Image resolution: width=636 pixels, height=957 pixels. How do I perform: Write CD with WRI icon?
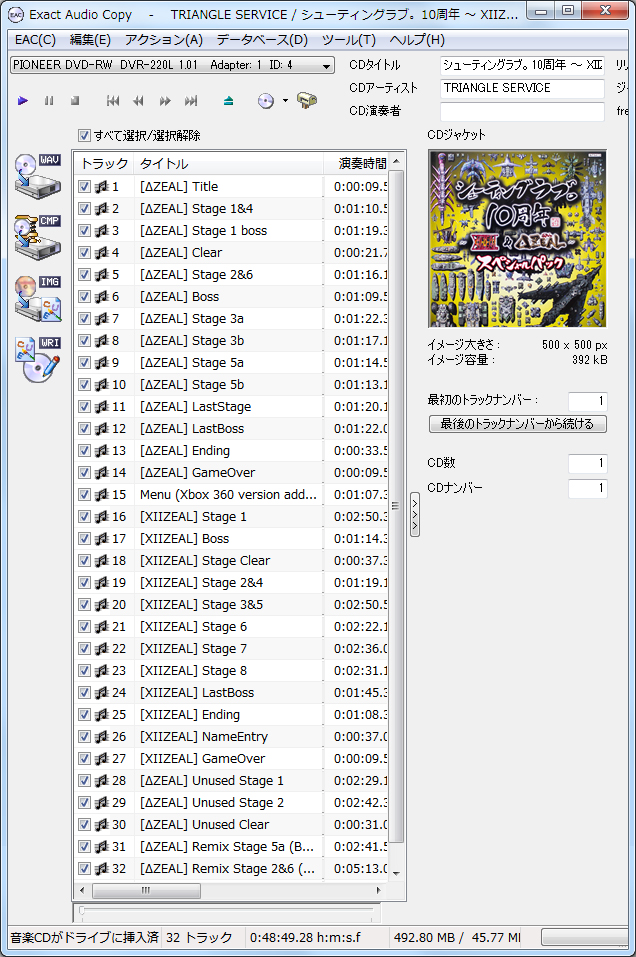click(x=38, y=359)
